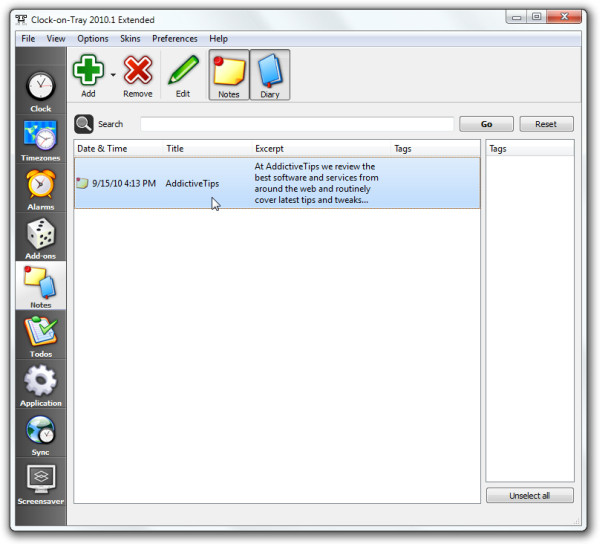Click the Go search button
The image size is (600, 544).
click(x=486, y=124)
